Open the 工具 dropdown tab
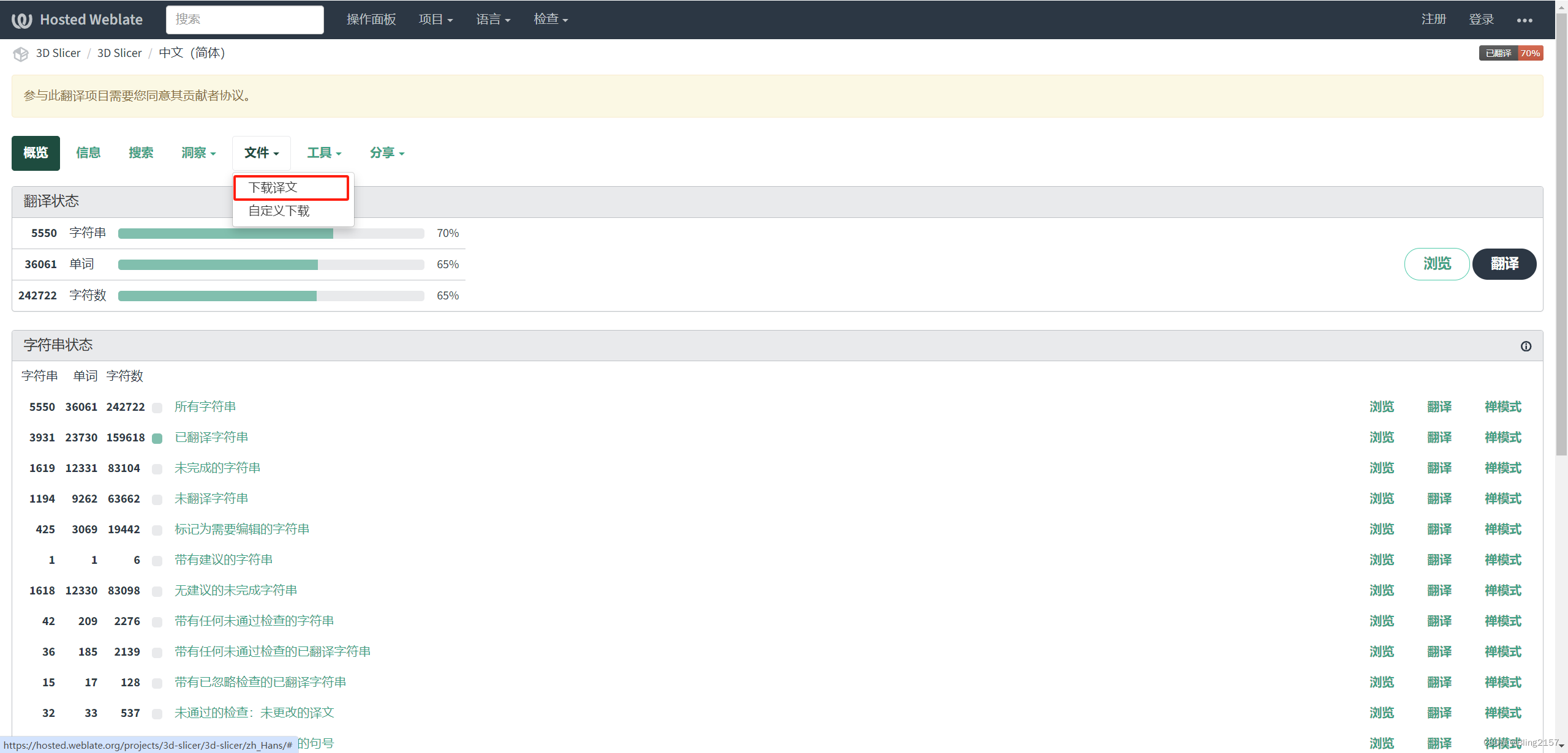Viewport: 1568px width, 753px height. click(324, 153)
